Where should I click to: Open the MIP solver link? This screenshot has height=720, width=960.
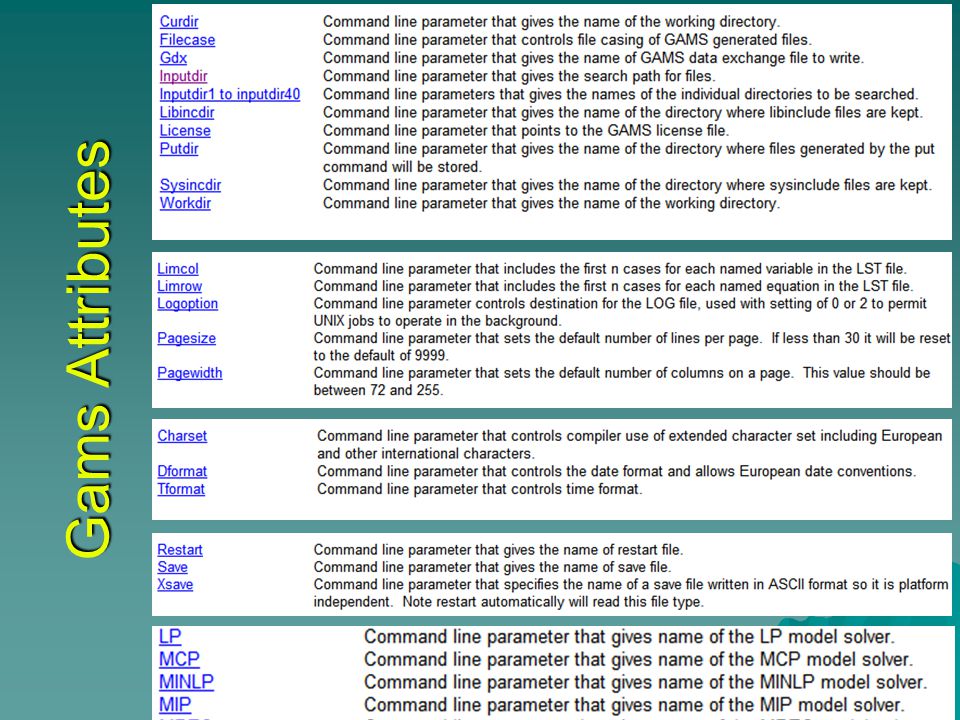(x=175, y=705)
